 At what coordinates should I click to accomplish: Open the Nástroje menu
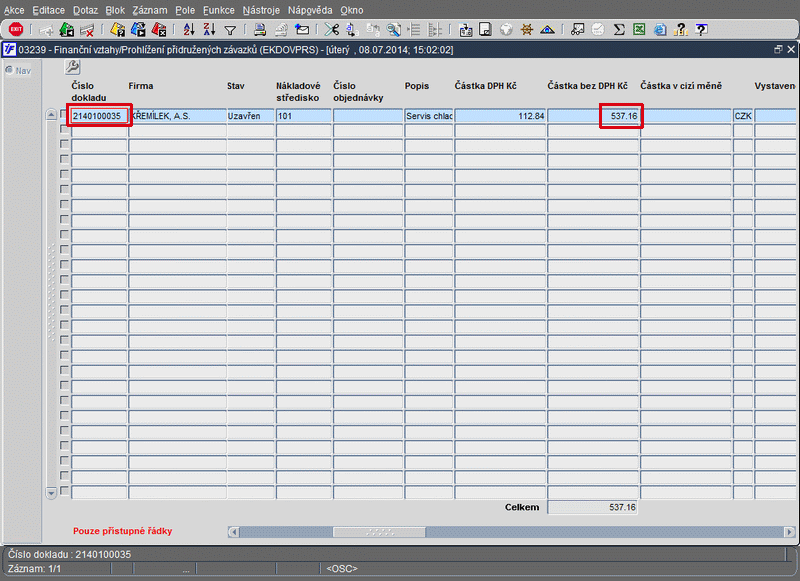click(261, 10)
